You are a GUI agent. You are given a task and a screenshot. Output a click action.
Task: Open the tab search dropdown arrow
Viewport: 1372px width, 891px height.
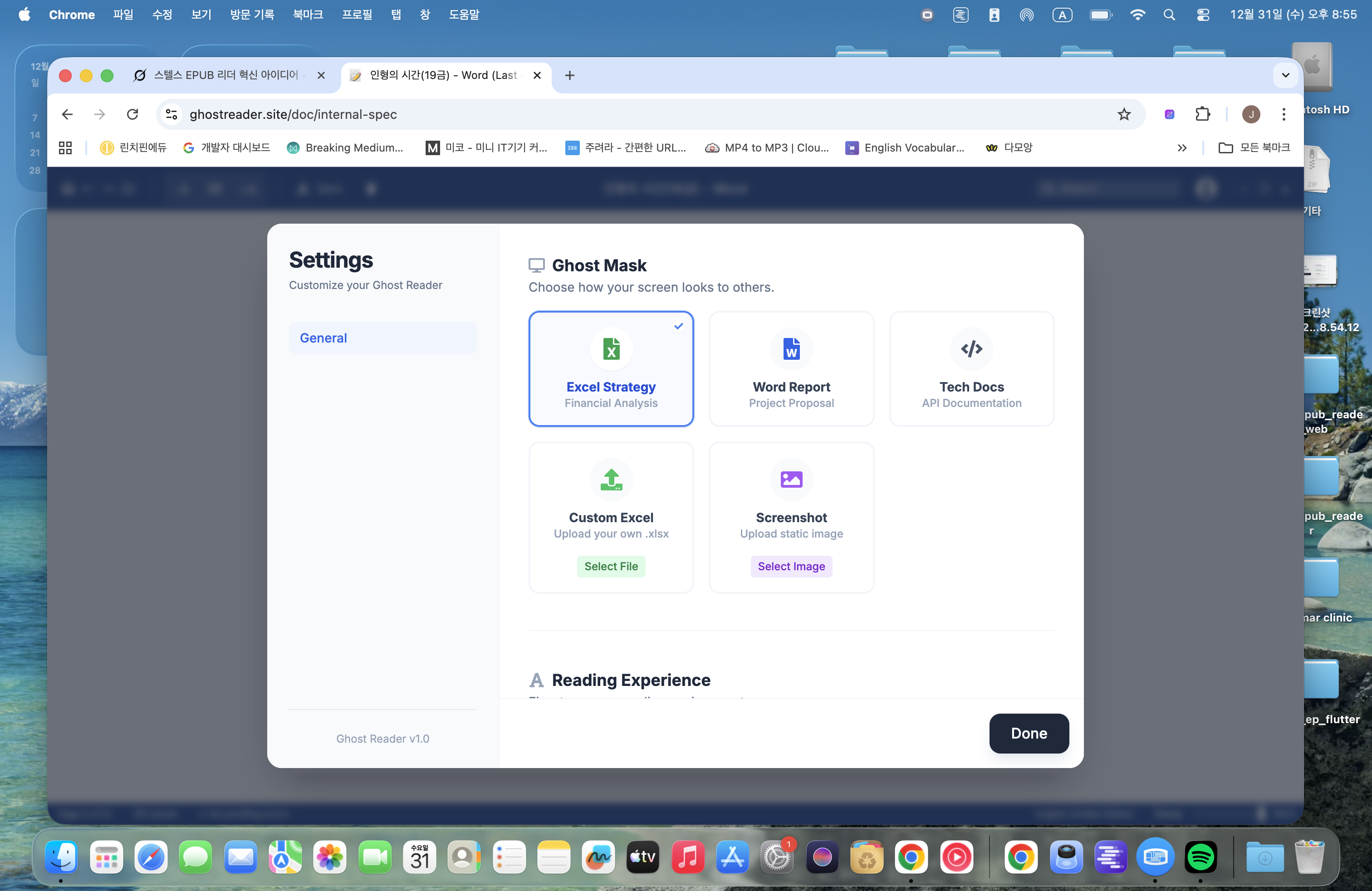(1285, 75)
